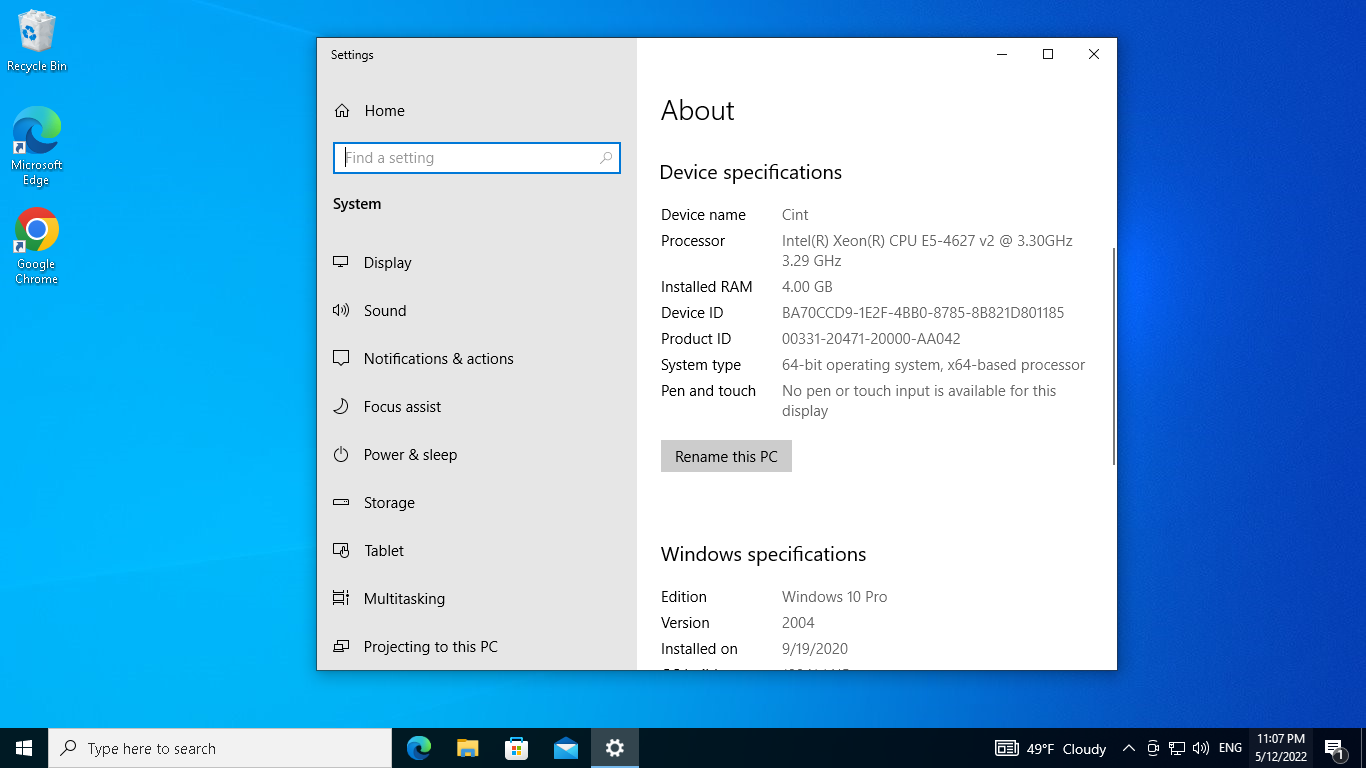The image size is (1366, 768).
Task: Open the news and weather widget icon
Action: 1006,748
